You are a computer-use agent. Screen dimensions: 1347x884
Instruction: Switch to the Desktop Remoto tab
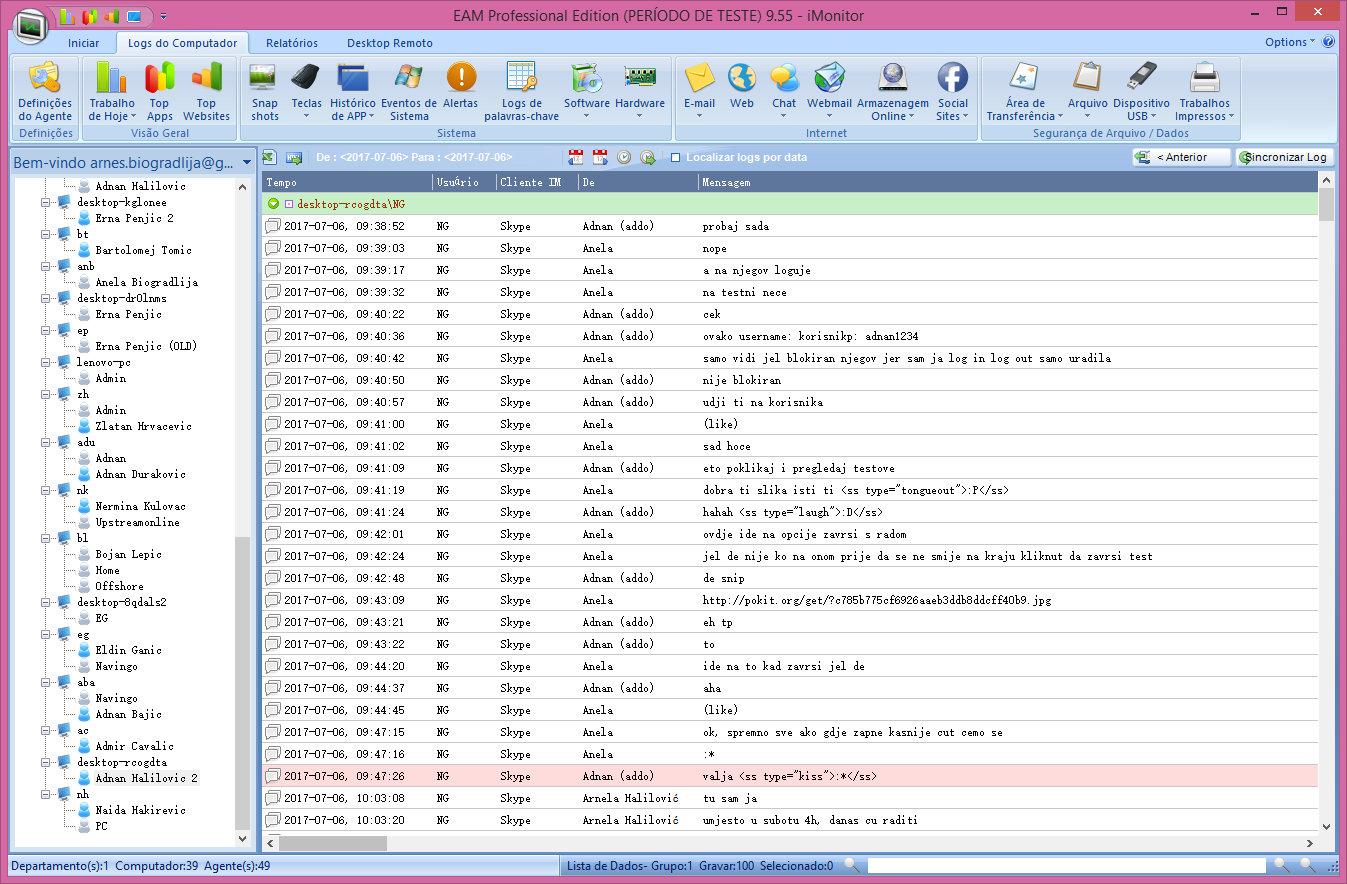390,43
